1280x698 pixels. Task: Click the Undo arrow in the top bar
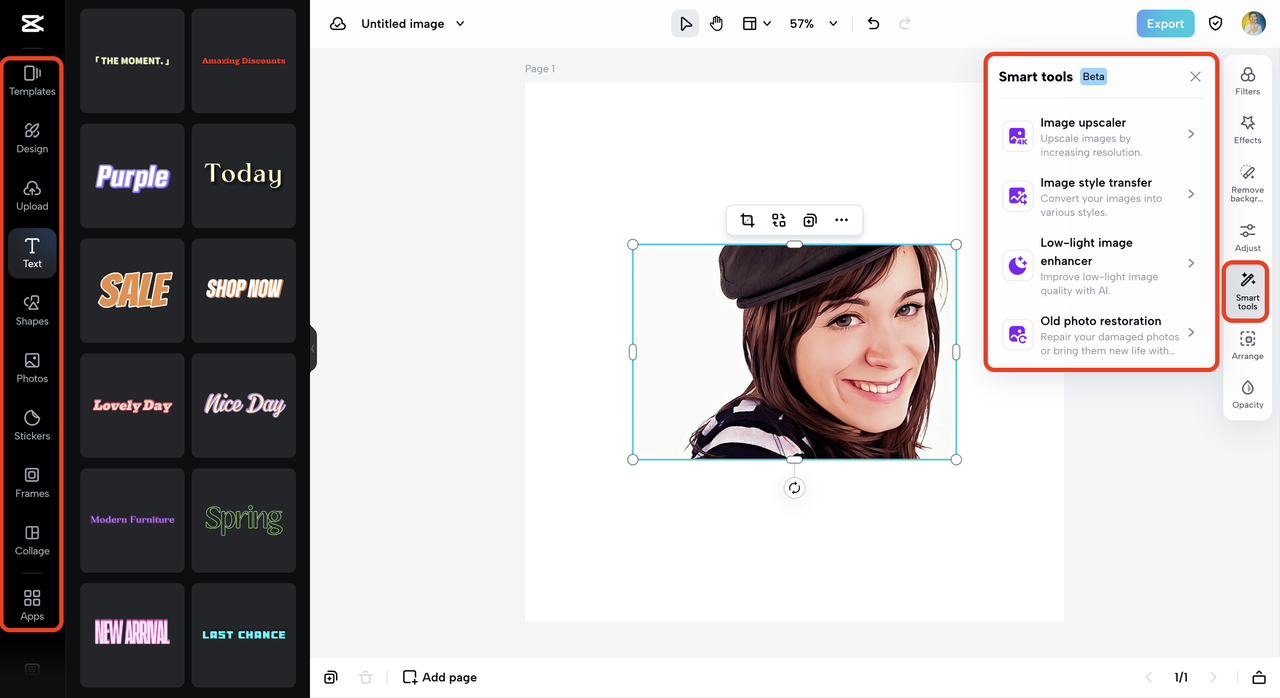tap(873, 24)
